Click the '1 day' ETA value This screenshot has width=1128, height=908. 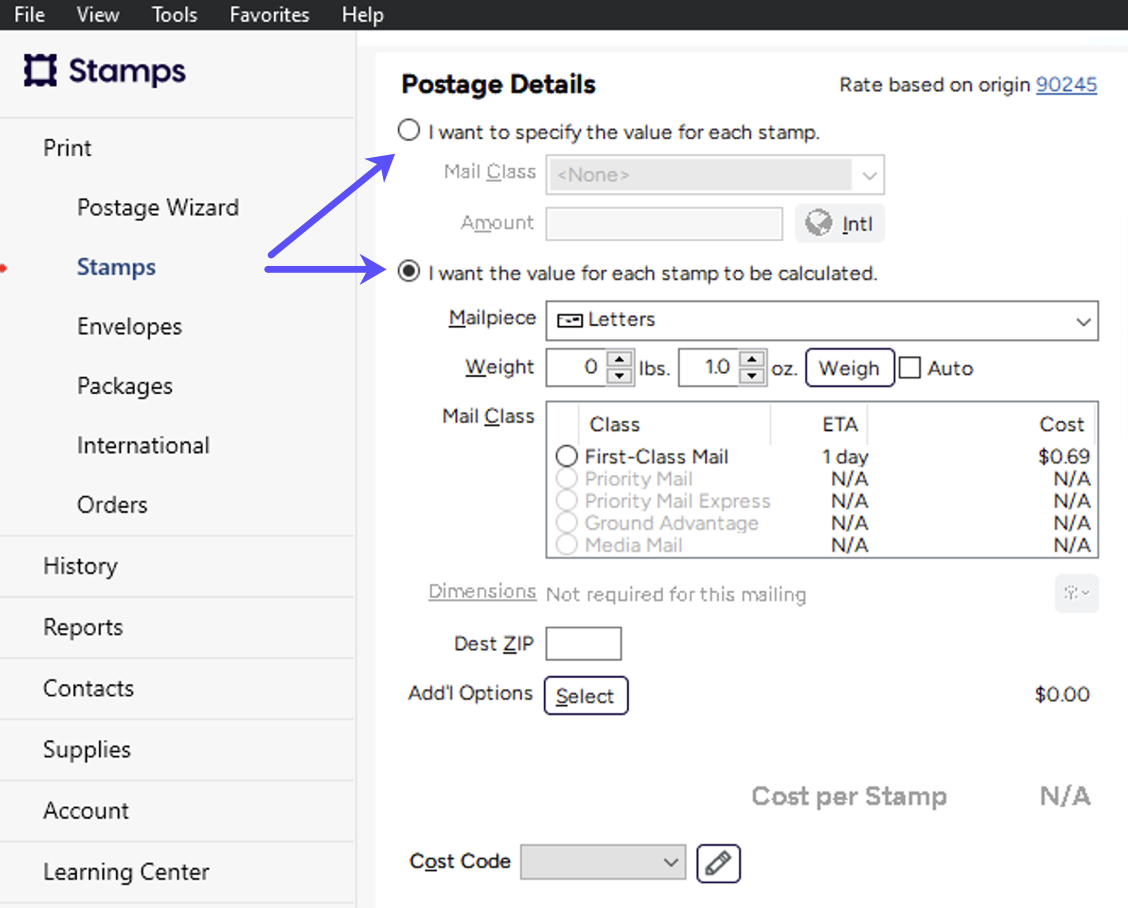(x=845, y=457)
